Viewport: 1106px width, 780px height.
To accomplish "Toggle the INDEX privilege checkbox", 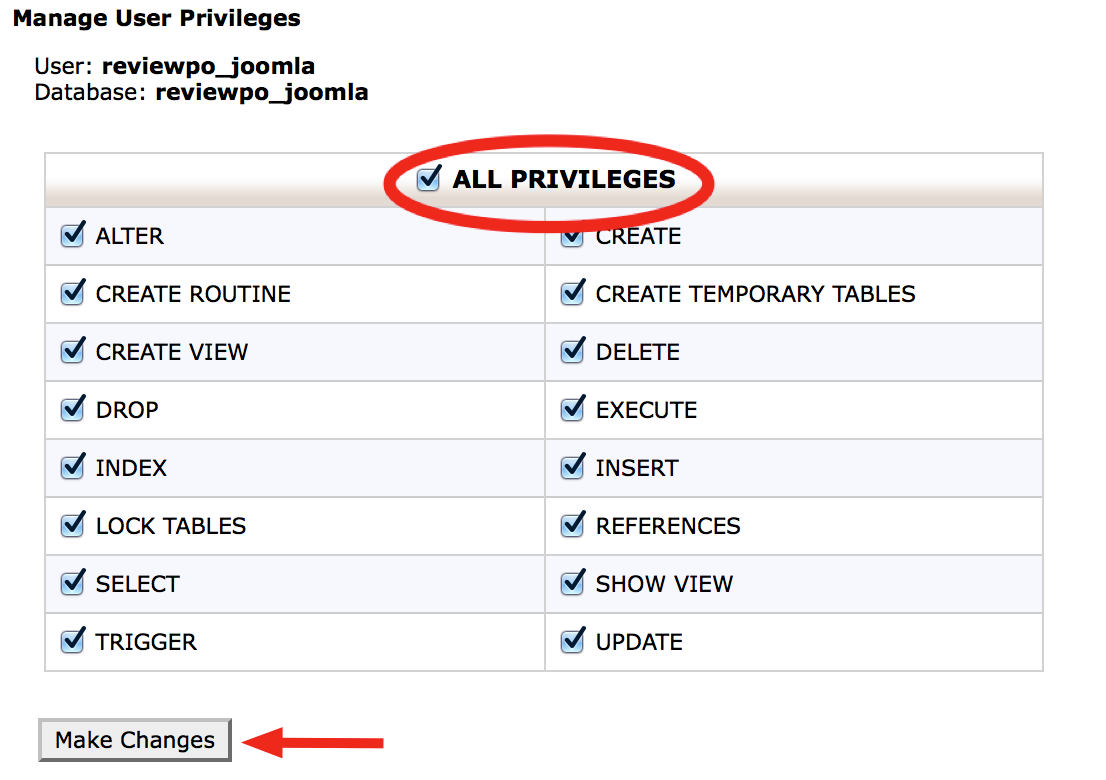I will coord(72,468).
